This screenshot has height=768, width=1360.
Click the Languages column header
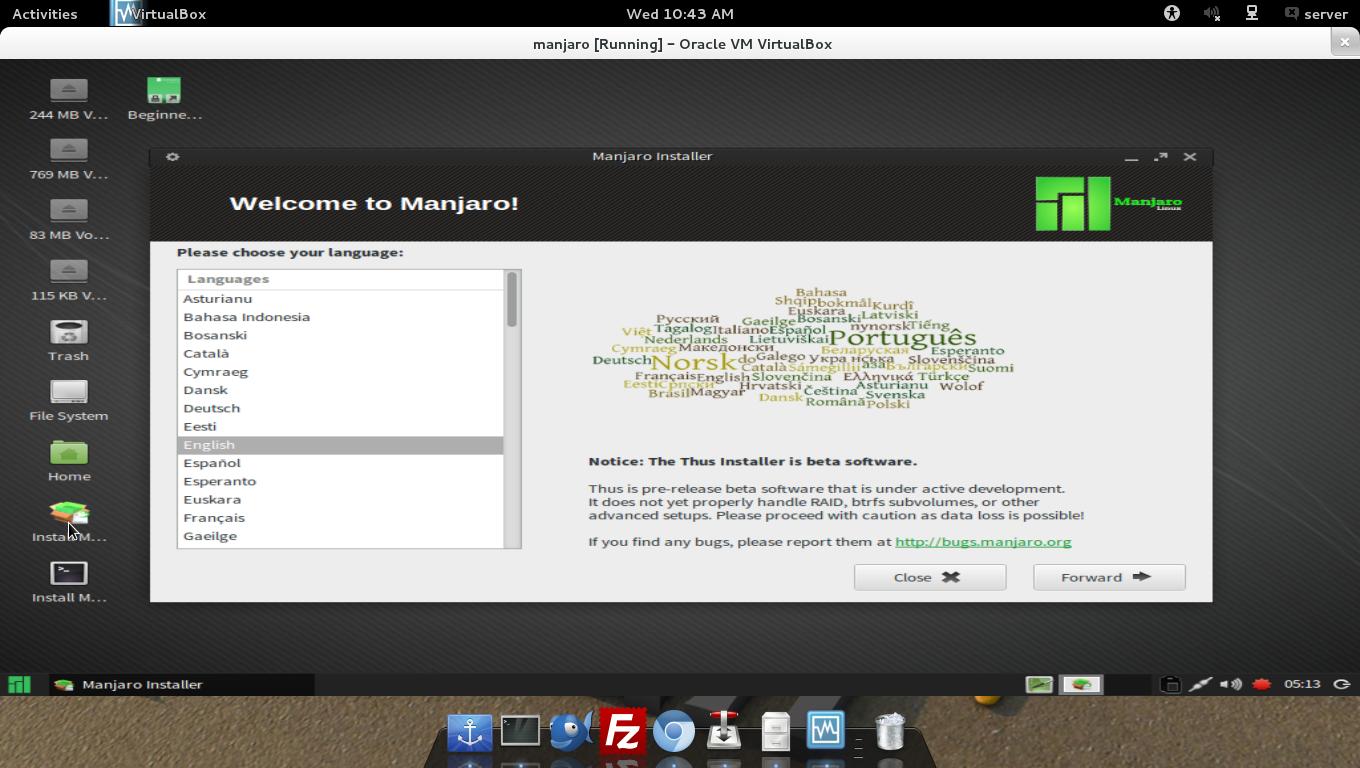click(341, 279)
